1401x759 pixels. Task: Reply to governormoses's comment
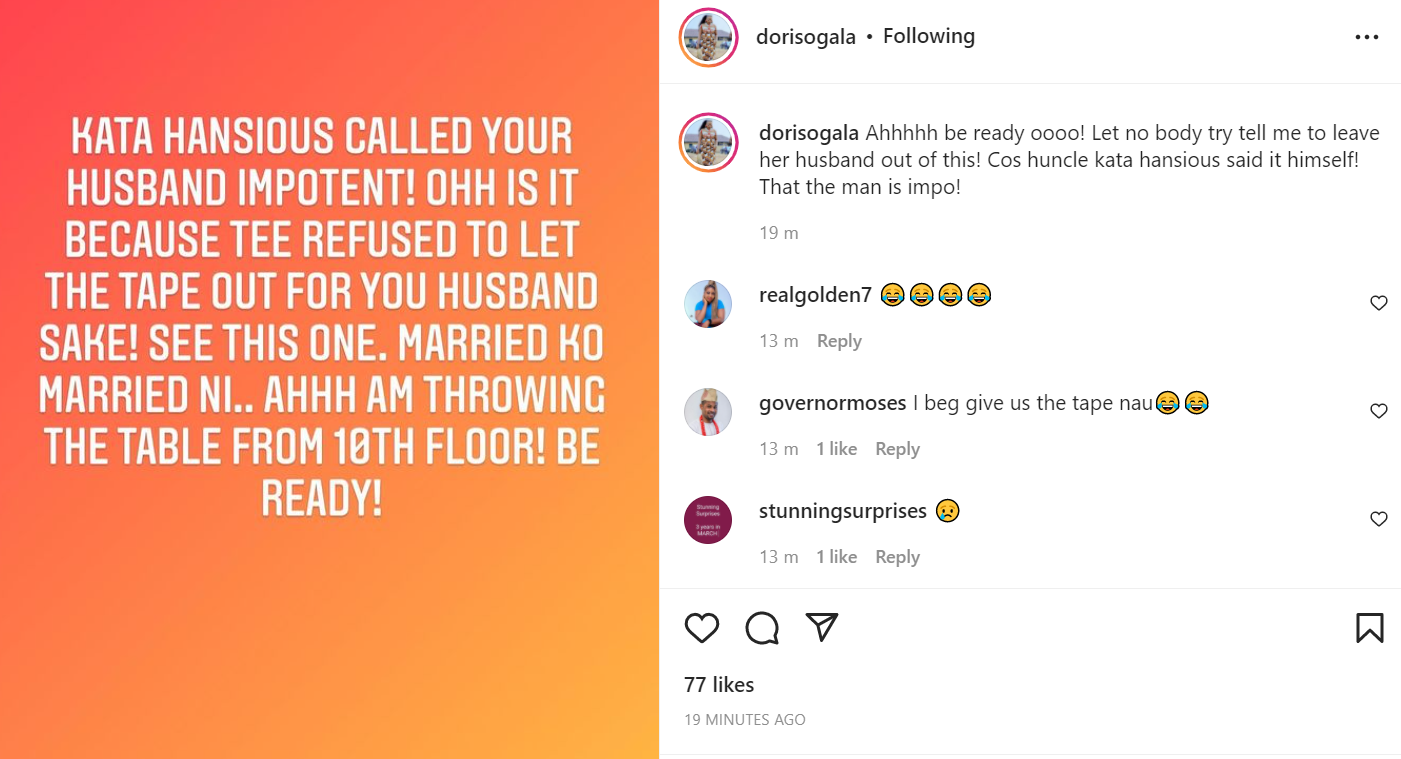point(897,449)
